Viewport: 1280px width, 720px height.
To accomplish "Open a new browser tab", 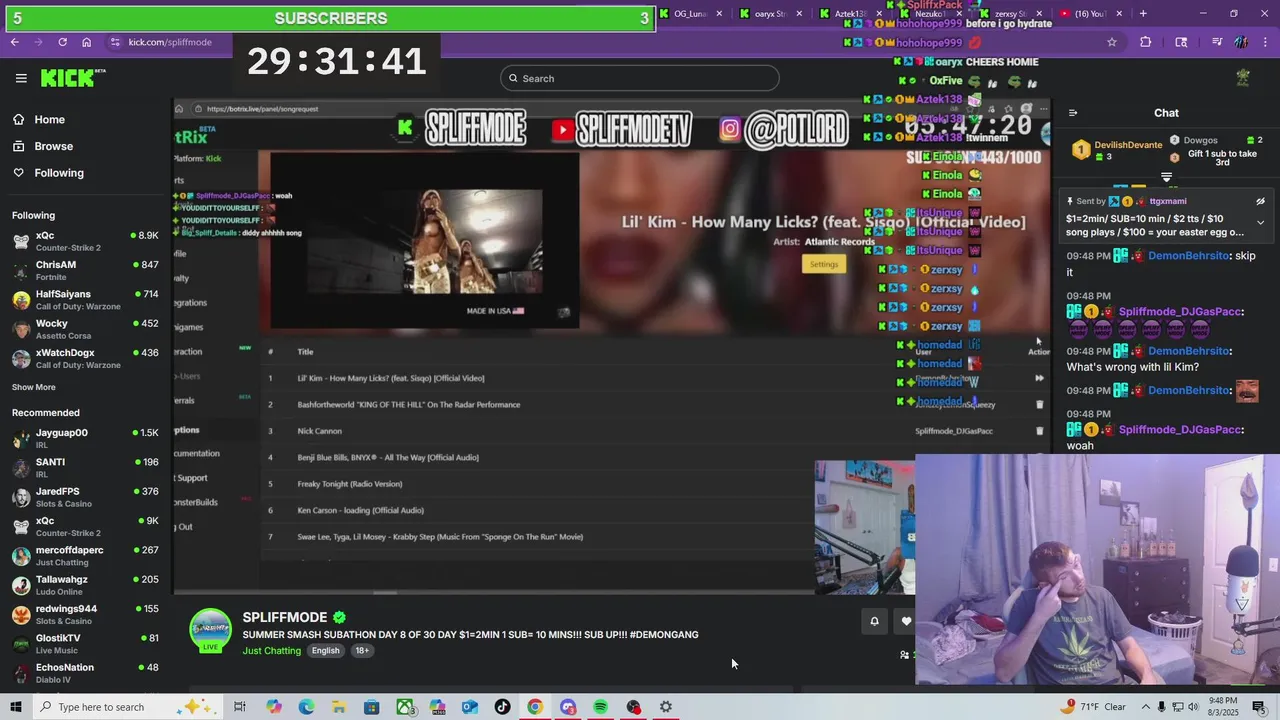I will tap(1143, 14).
